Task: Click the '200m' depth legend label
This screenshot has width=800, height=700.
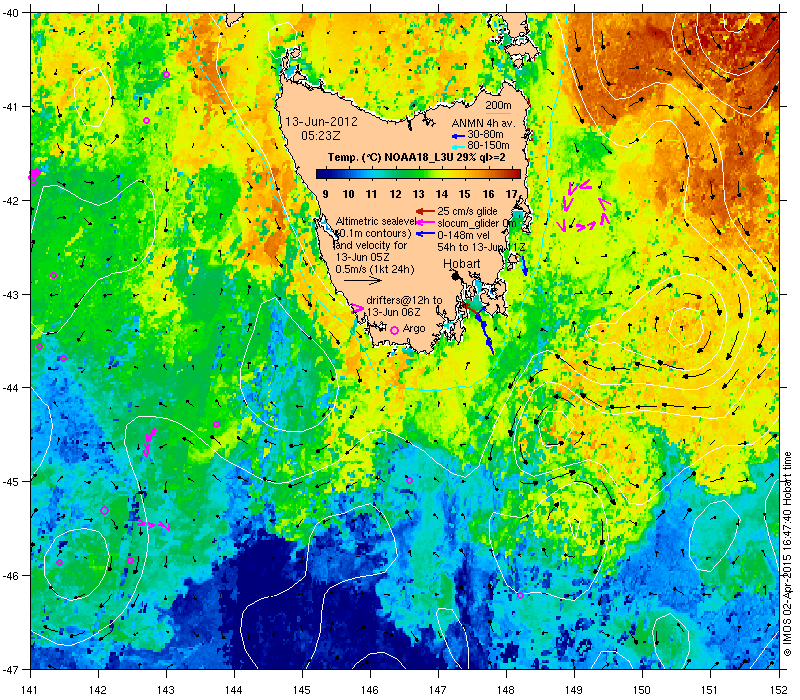Action: [x=498, y=106]
